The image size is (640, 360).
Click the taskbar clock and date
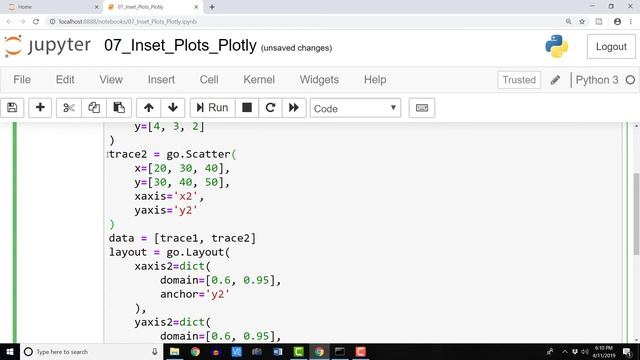pyautogui.click(x=604, y=352)
